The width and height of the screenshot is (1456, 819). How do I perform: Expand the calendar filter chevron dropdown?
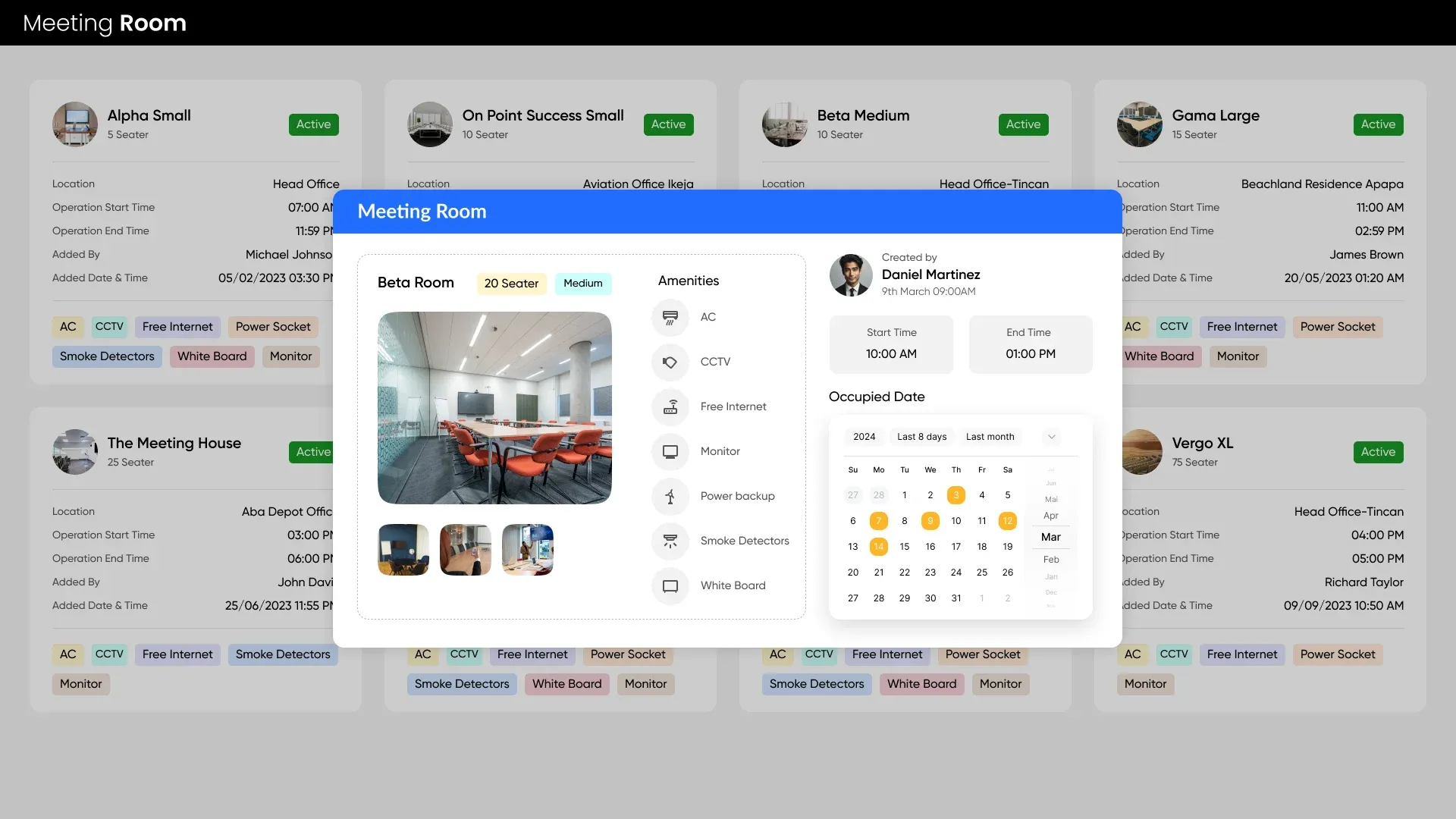click(1051, 437)
